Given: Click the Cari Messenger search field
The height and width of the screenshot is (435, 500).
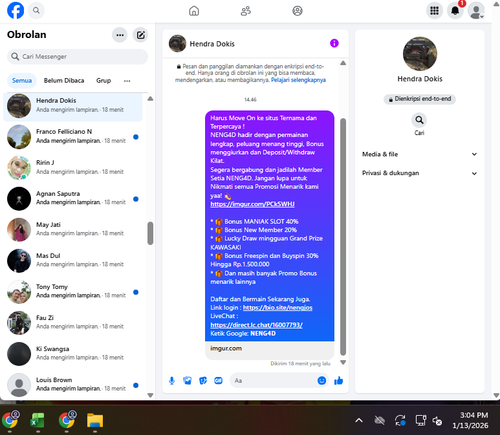Looking at the screenshot, I should [x=77, y=57].
